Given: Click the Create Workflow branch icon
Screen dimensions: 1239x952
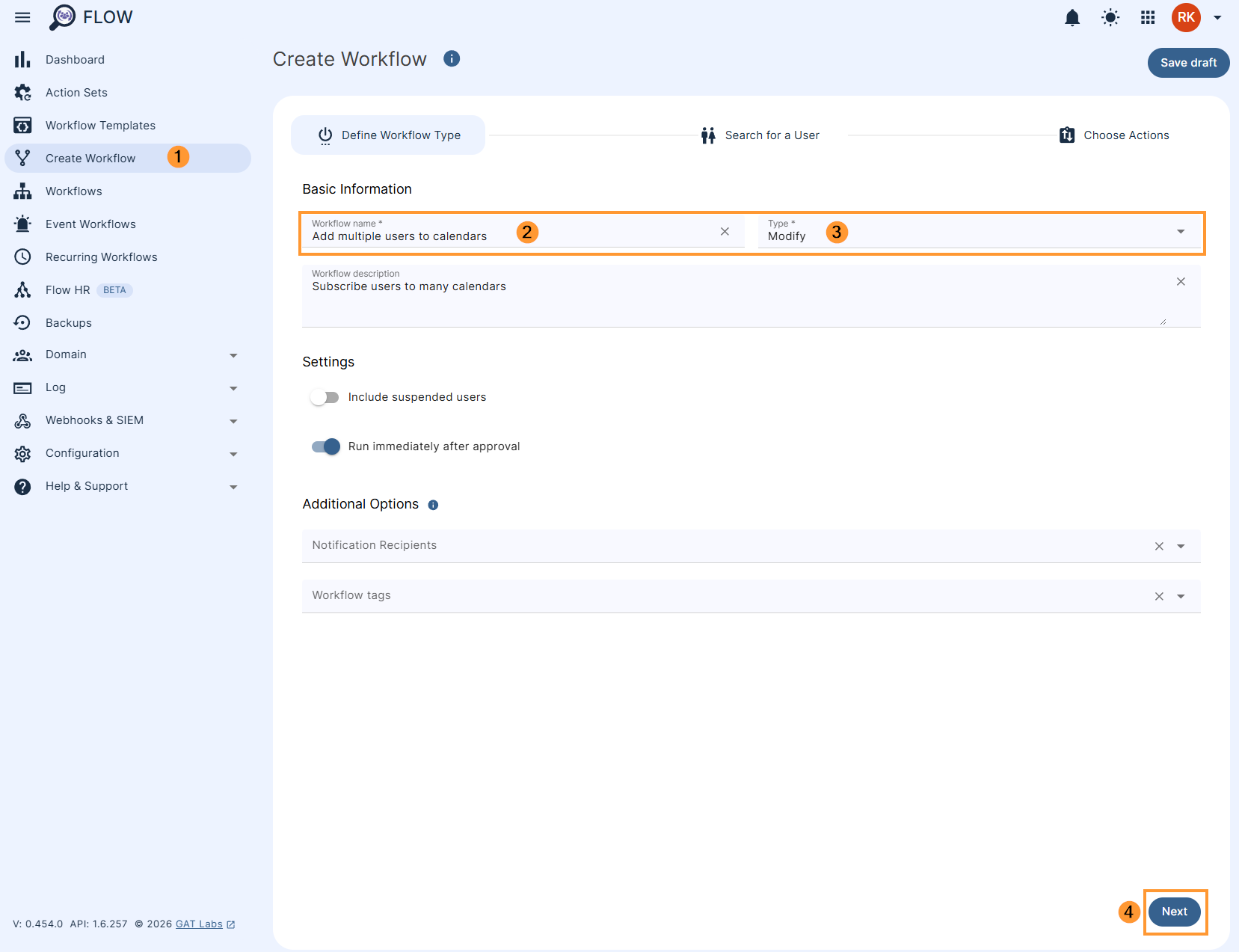Looking at the screenshot, I should point(22,158).
